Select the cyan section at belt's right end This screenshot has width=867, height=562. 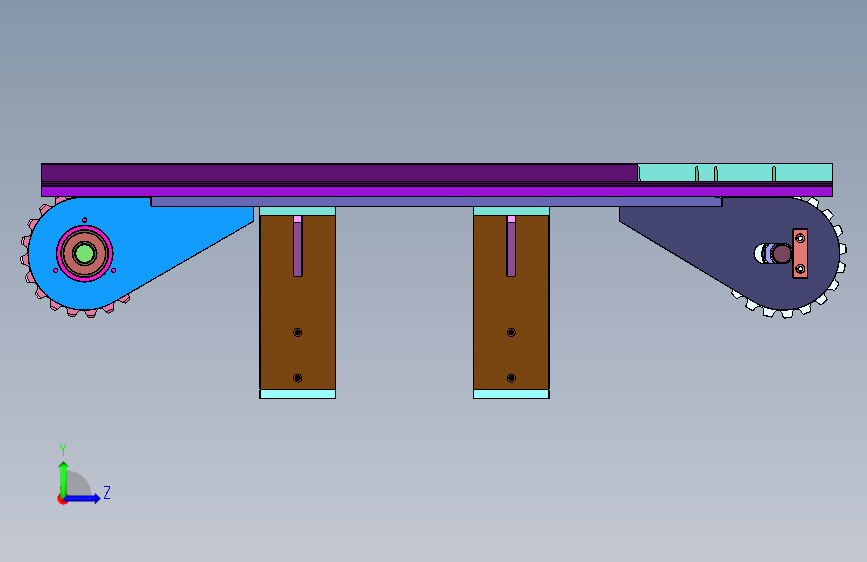point(735,173)
